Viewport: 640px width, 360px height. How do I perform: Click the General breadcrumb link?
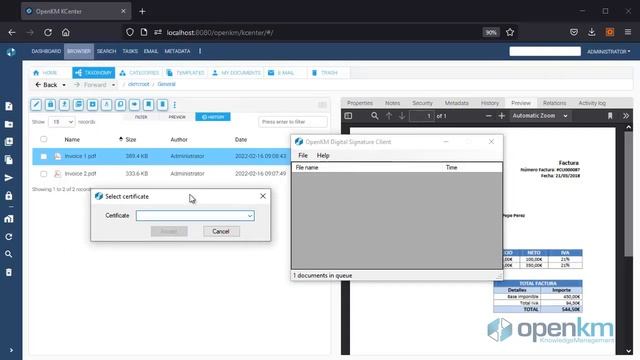[x=167, y=84]
